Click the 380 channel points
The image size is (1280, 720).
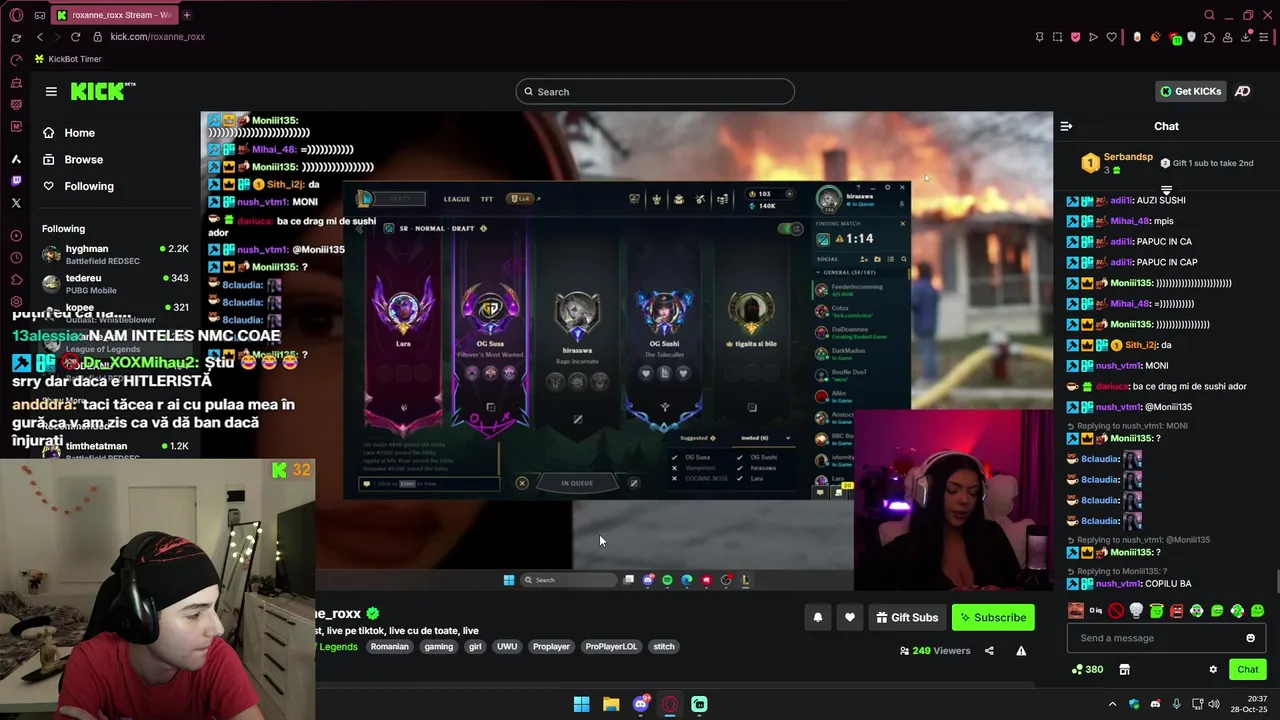pos(1087,670)
